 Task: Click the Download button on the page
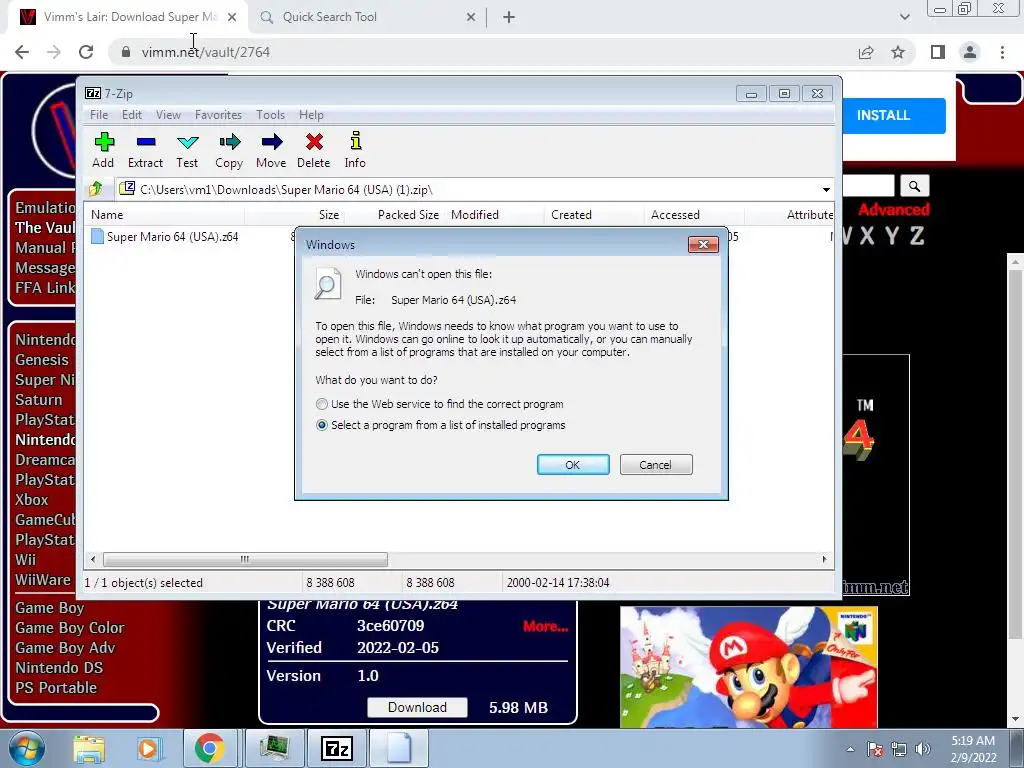click(417, 707)
